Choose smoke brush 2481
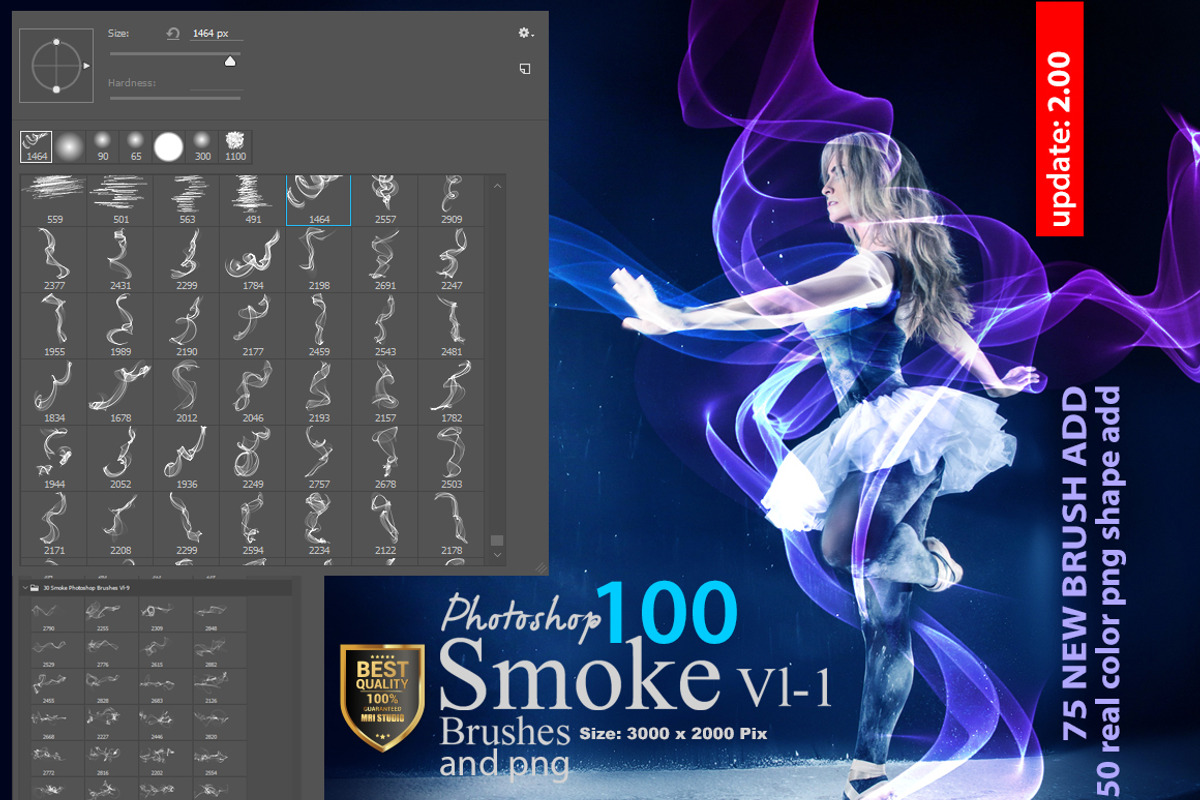This screenshot has width=1200, height=800. tap(451, 326)
